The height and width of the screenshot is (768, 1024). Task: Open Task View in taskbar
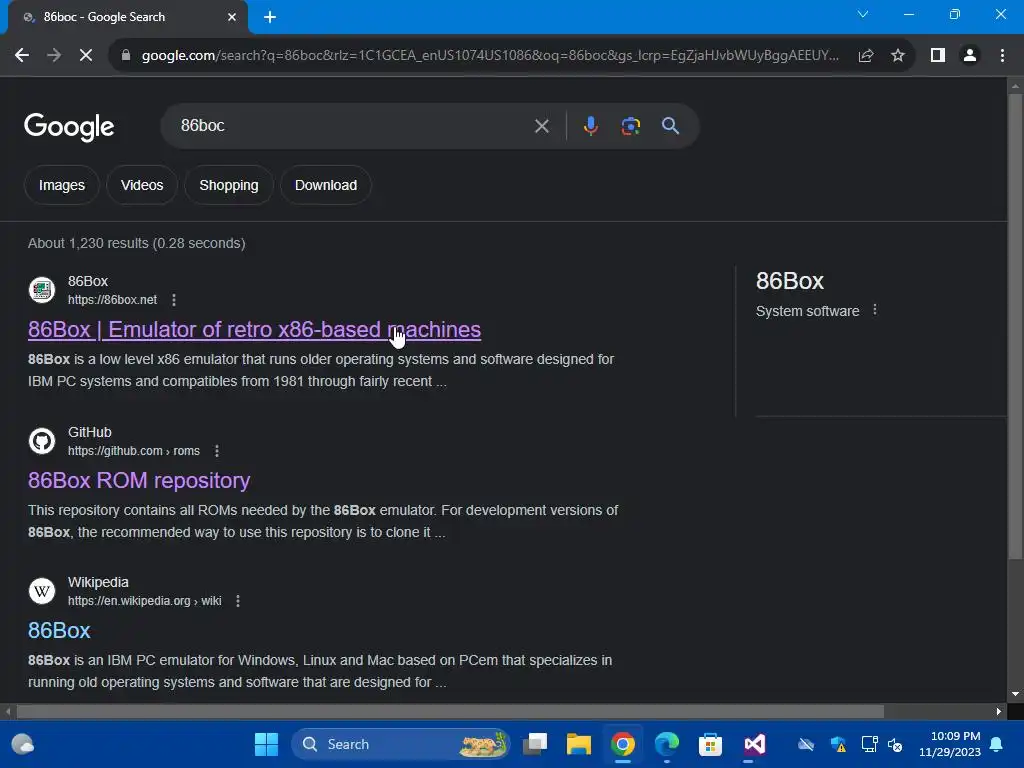[x=536, y=744]
